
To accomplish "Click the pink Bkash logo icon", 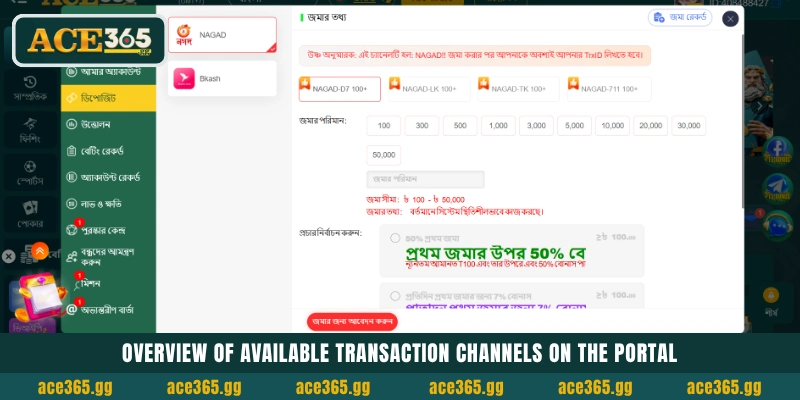I will (184, 79).
